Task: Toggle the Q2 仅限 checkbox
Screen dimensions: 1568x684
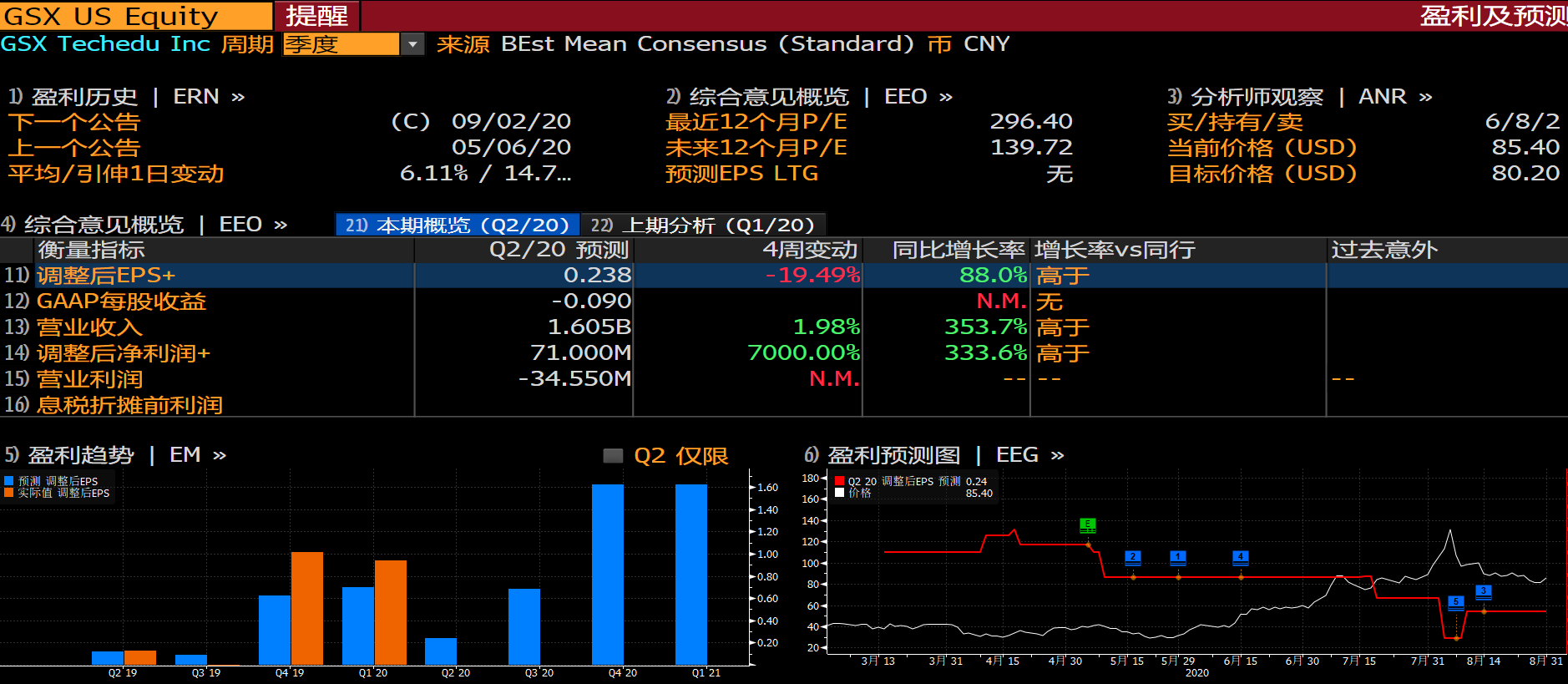Action: 613,456
